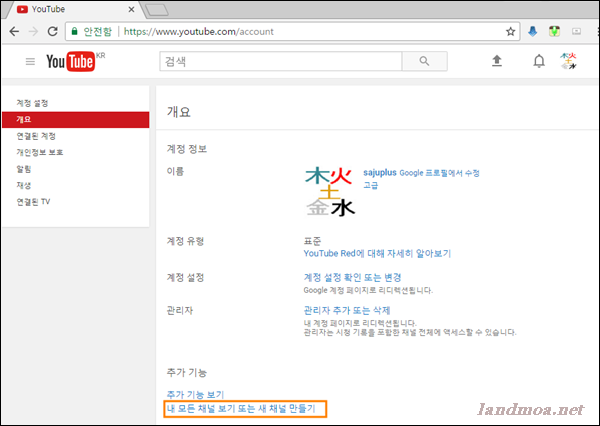Reload the page with the refresh icon
Image resolution: width=600 pixels, height=426 pixels.
click(52, 31)
